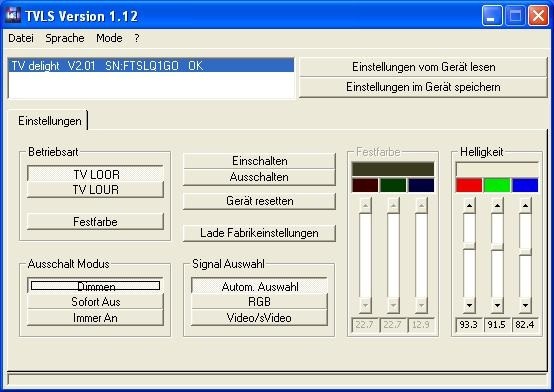Select RGB signal option

click(259, 302)
